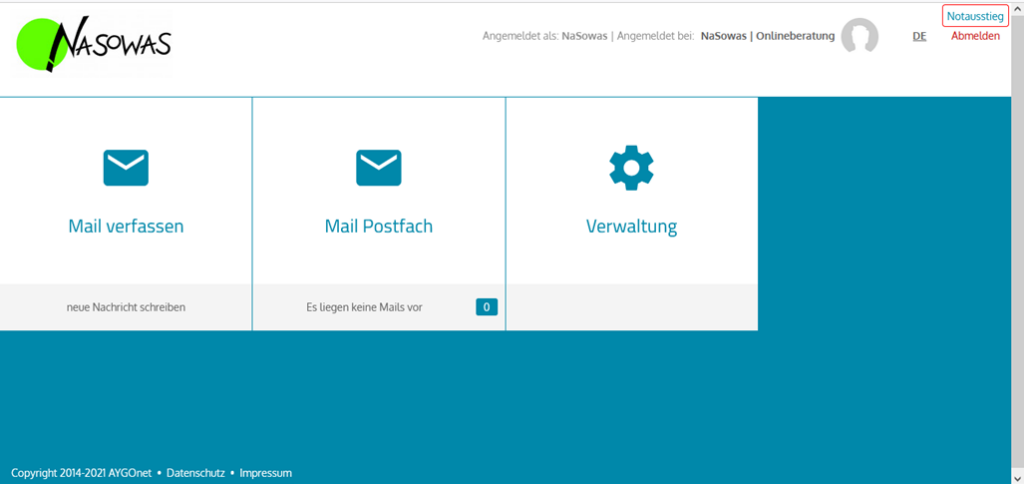Viewport: 1024px width, 484px height.
Task: Open the Verwaltung tile title
Action: (631, 227)
